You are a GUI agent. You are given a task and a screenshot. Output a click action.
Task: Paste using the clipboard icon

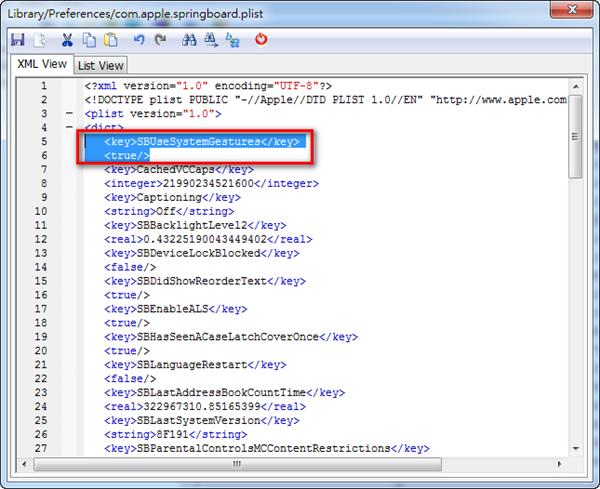click(111, 40)
